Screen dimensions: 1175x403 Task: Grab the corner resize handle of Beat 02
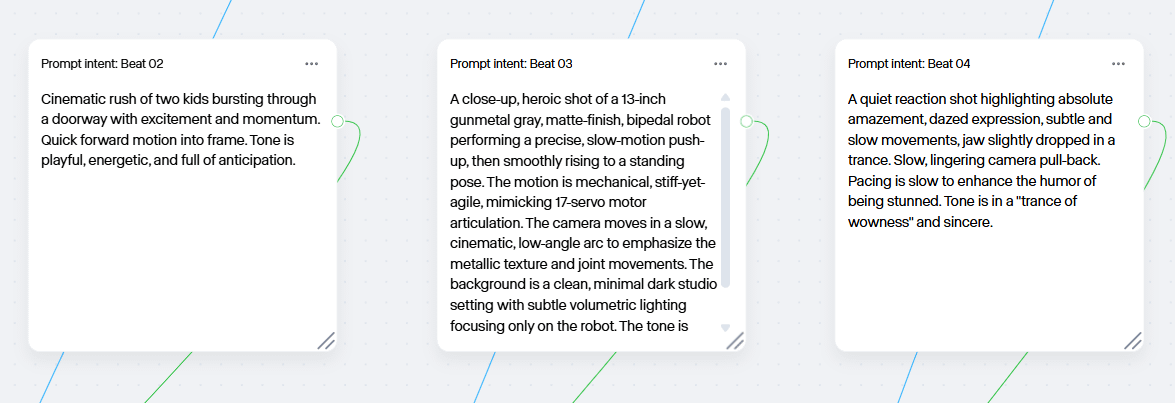coord(326,341)
